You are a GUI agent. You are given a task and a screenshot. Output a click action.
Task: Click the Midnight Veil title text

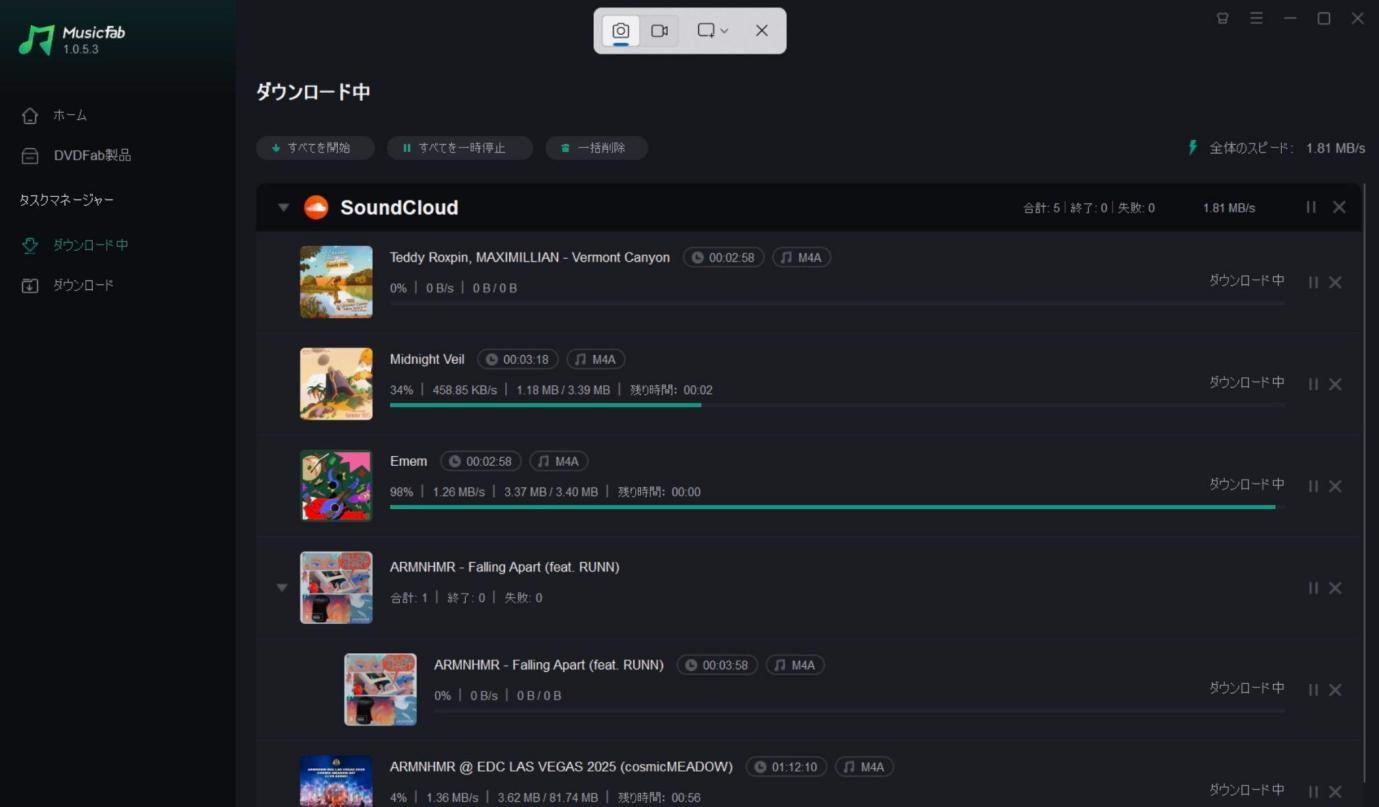point(427,359)
